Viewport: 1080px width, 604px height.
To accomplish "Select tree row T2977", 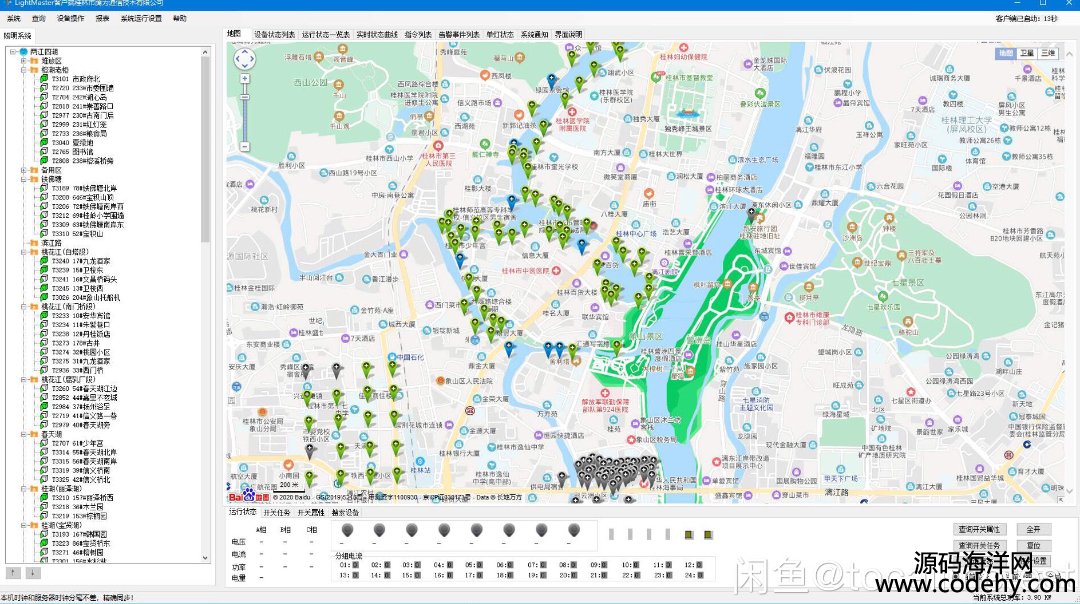I will pyautogui.click(x=83, y=116).
